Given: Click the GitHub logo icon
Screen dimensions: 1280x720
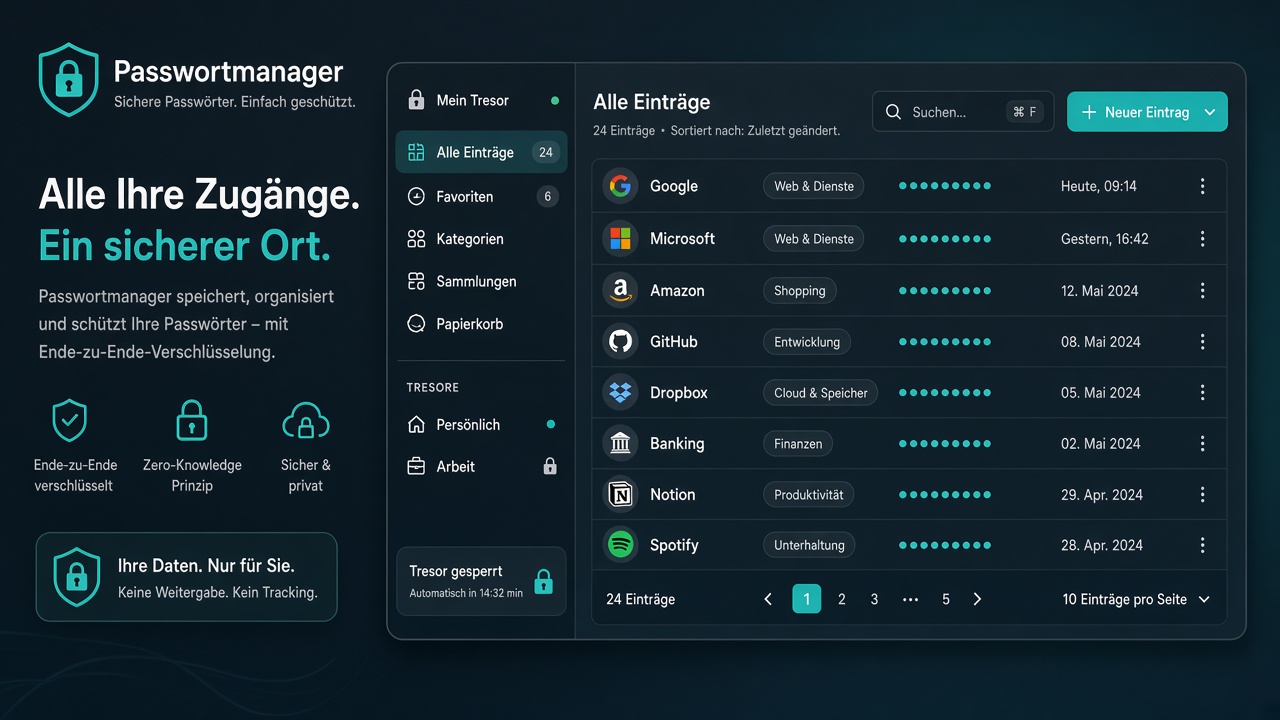Looking at the screenshot, I should [620, 342].
